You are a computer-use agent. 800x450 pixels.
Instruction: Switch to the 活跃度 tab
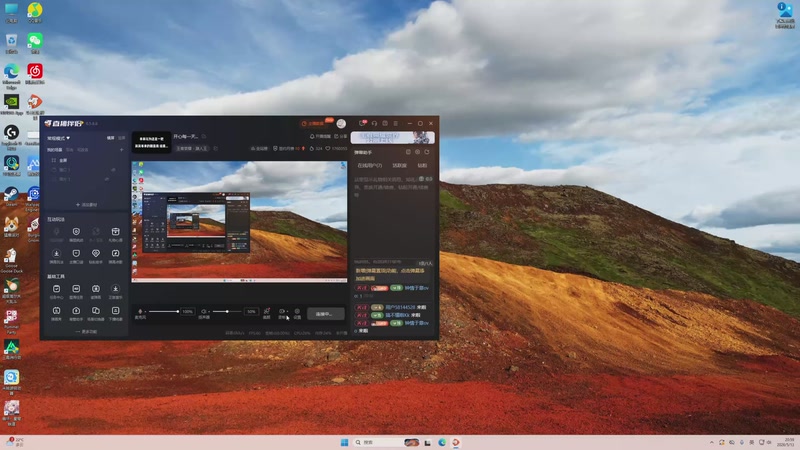[399, 165]
